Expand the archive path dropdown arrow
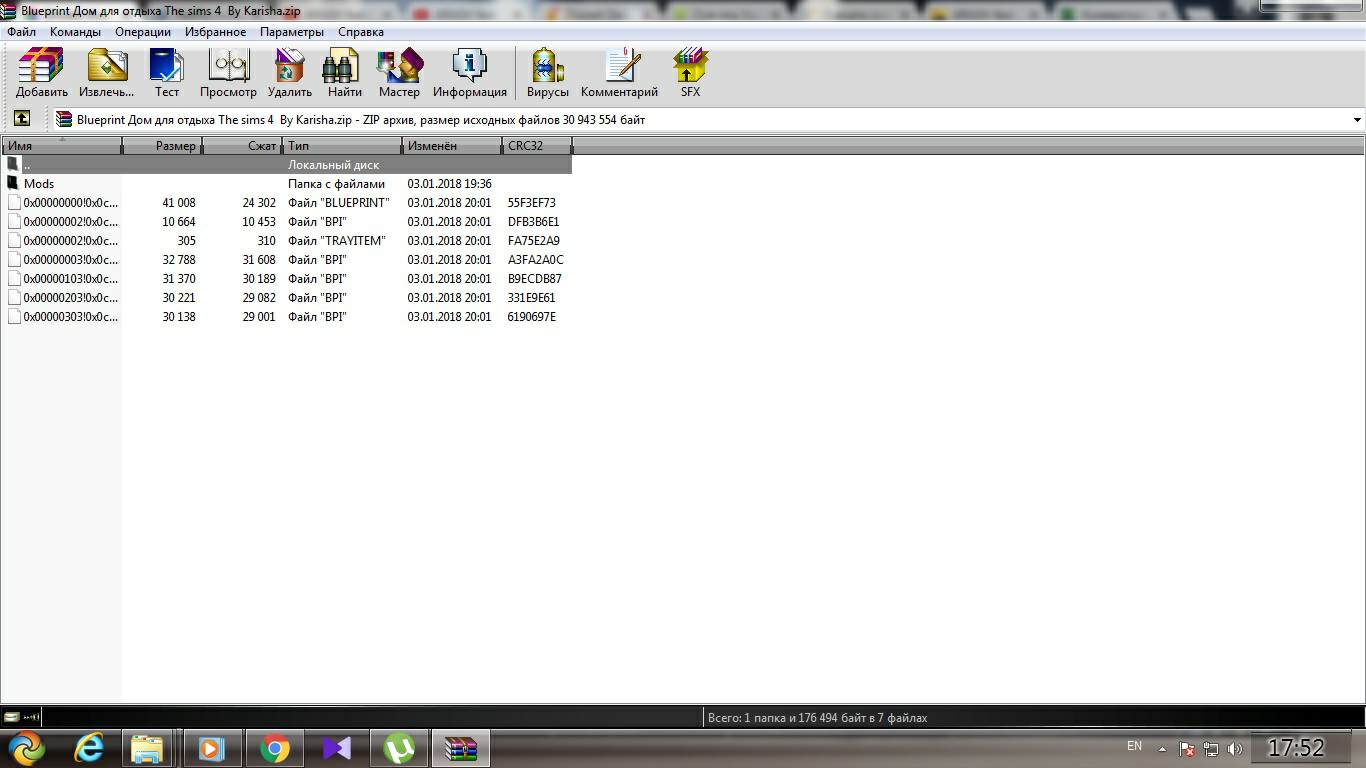 point(1357,120)
